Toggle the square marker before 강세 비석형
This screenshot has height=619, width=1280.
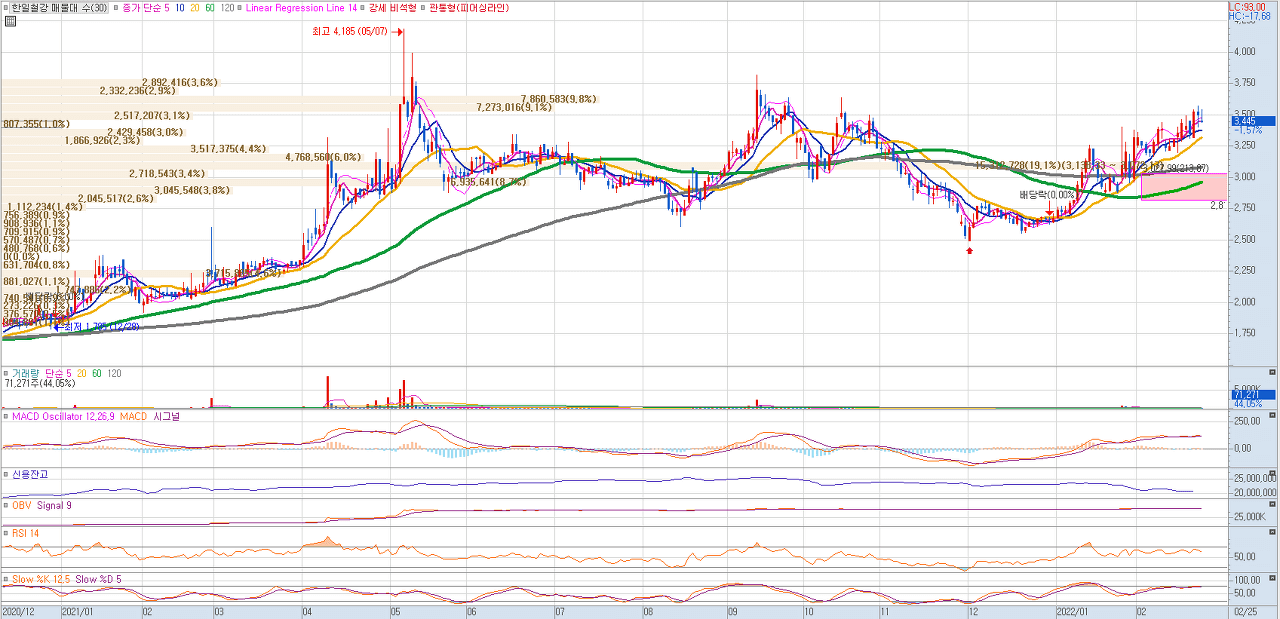(x=364, y=7)
